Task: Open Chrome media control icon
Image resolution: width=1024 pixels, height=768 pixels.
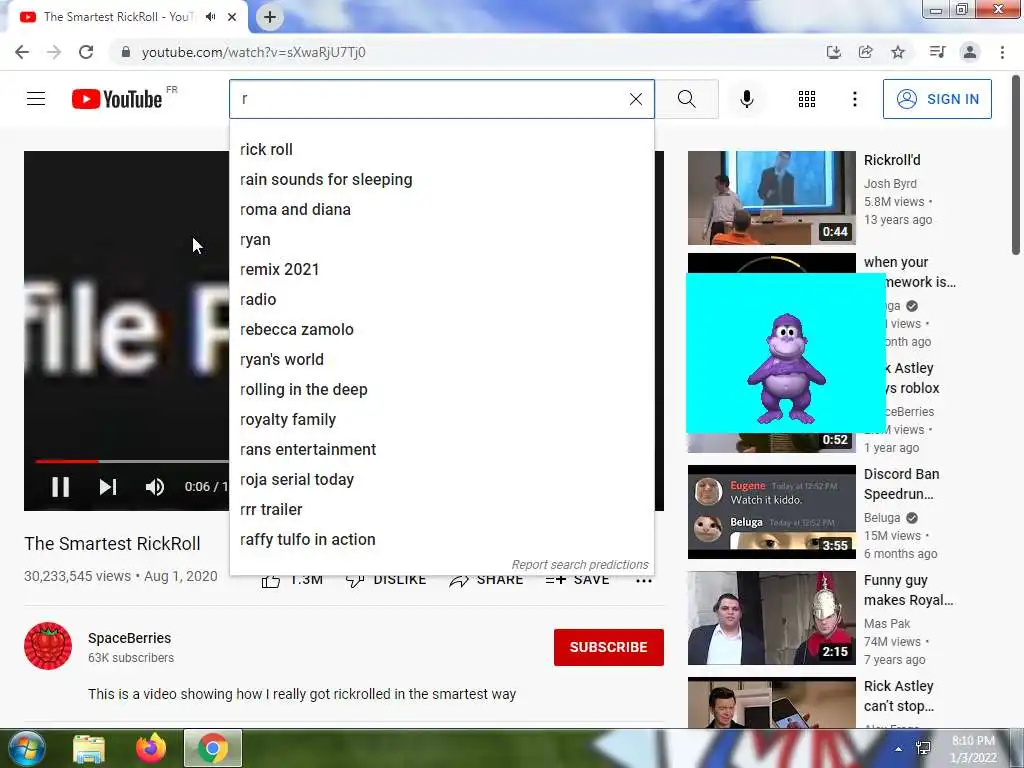Action: 937,52
